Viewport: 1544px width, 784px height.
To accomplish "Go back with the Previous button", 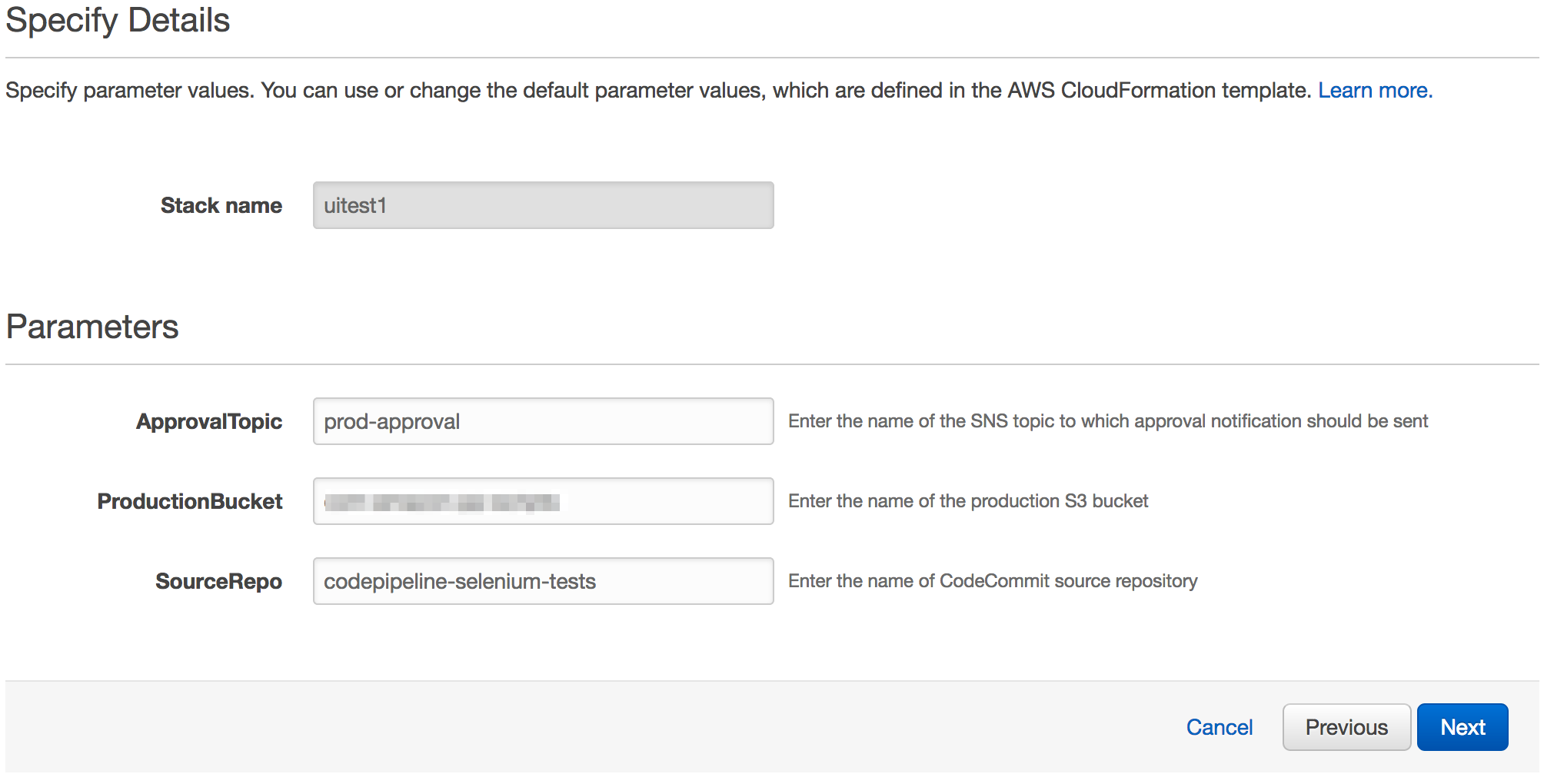I will 1346,727.
